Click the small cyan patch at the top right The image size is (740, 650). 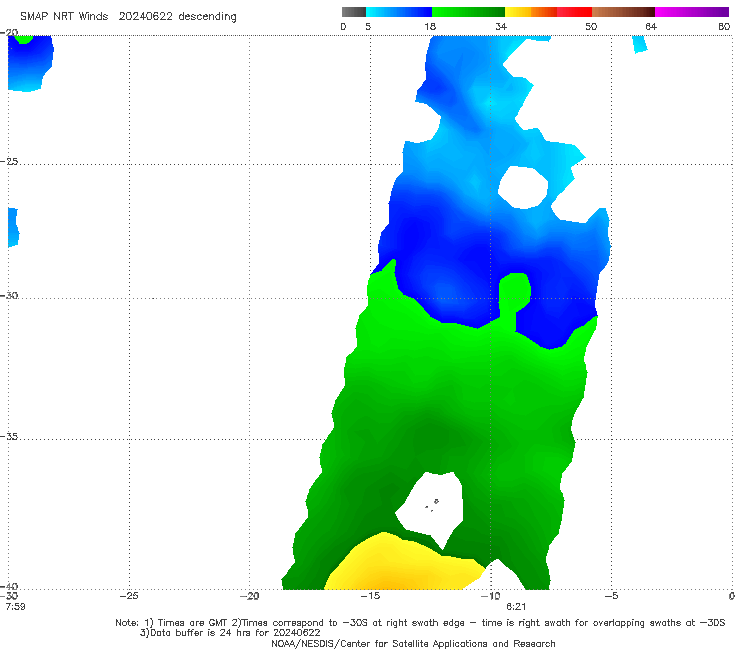(x=639, y=44)
